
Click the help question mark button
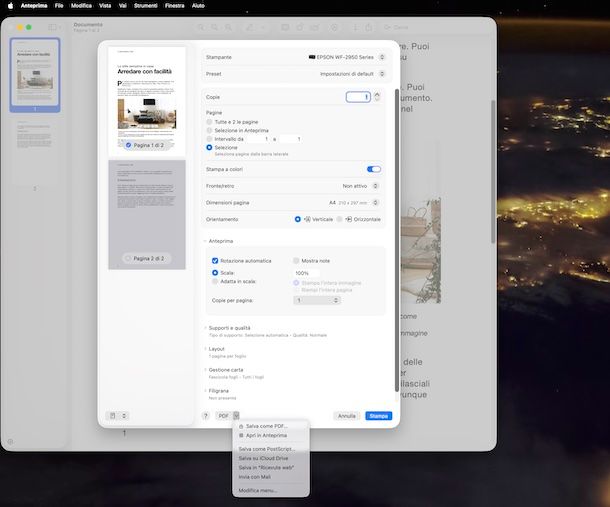(x=206, y=415)
